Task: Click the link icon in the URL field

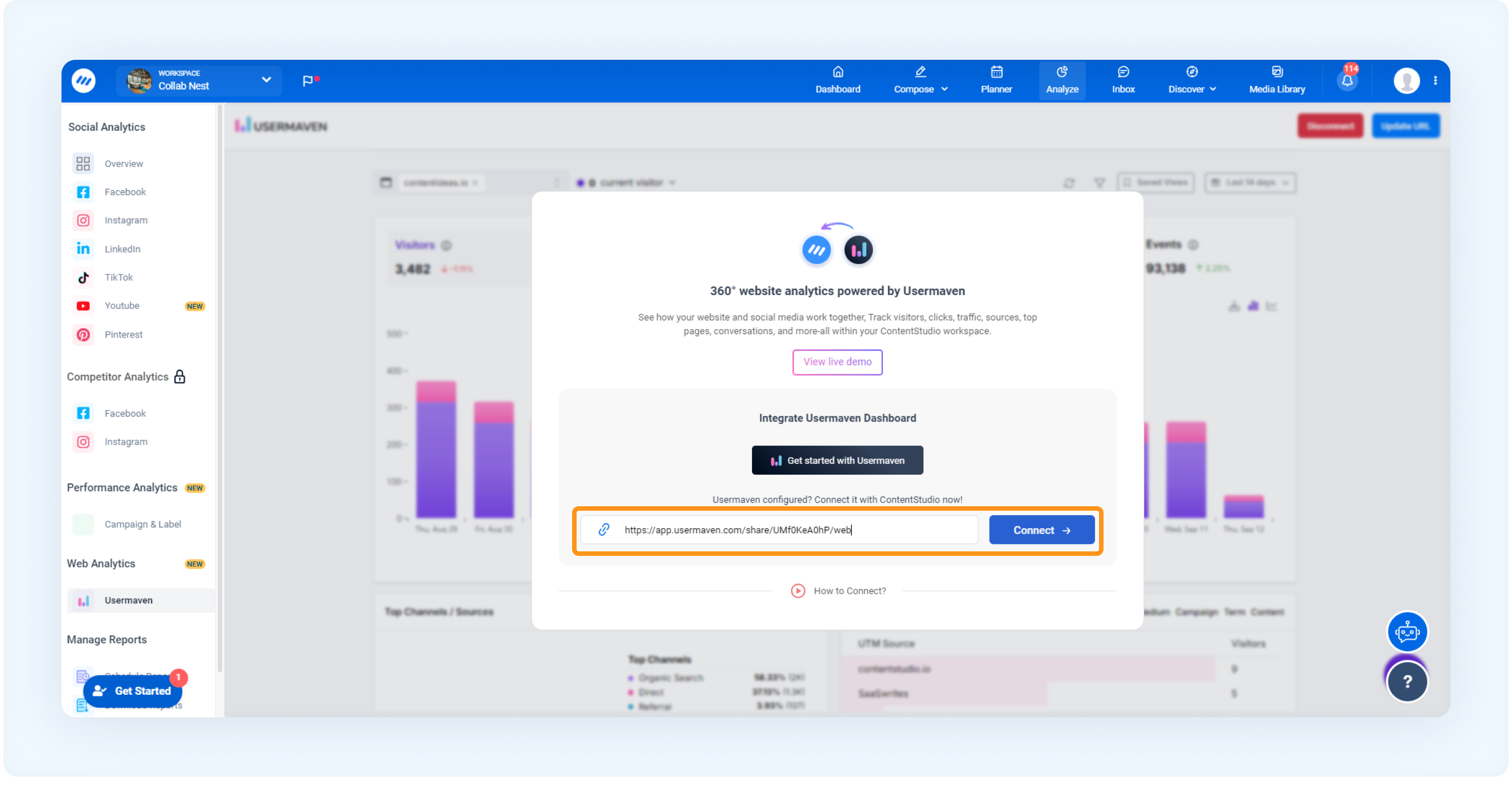Action: tap(604, 530)
